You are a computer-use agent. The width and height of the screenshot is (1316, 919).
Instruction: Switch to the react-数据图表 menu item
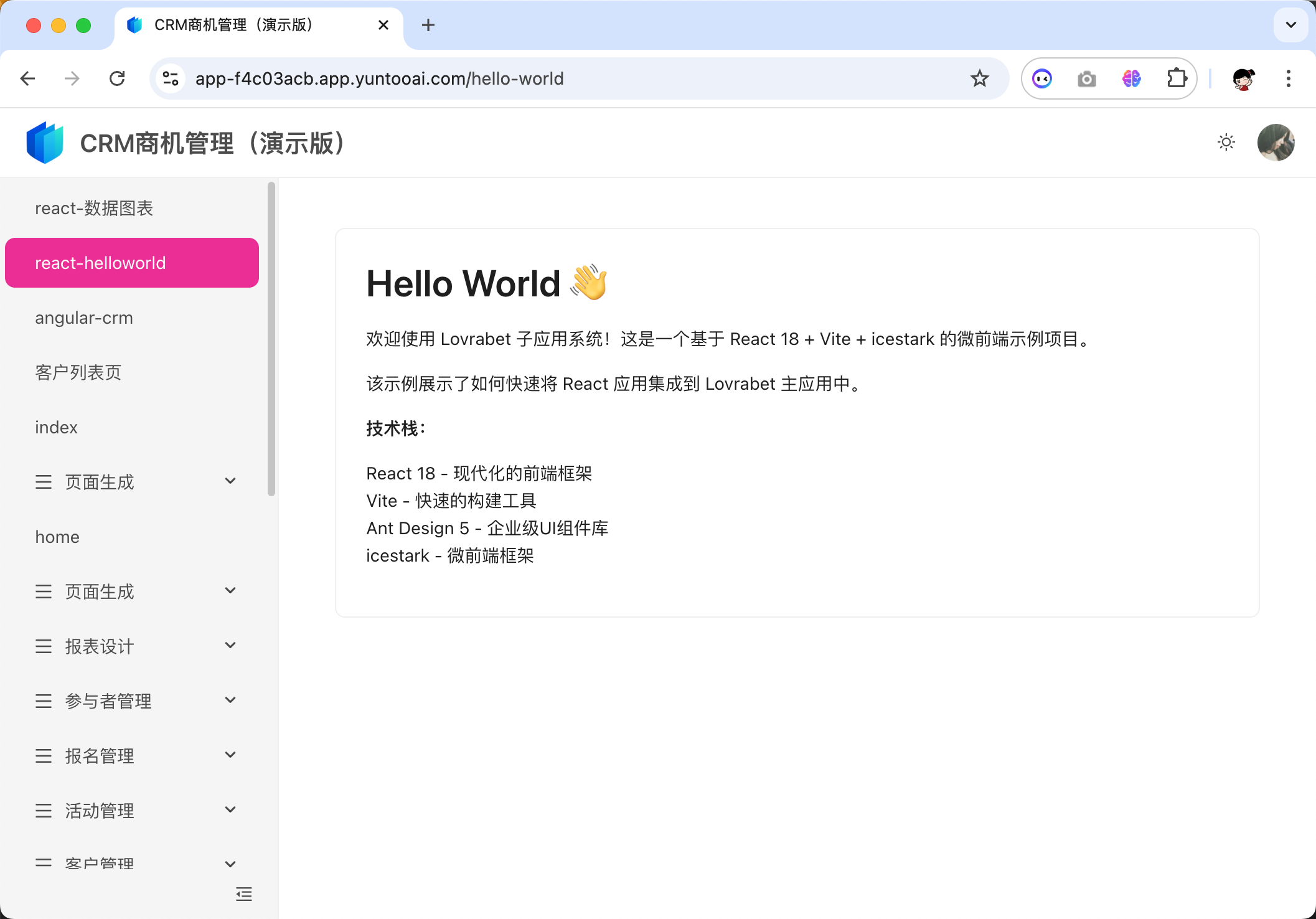pos(95,208)
